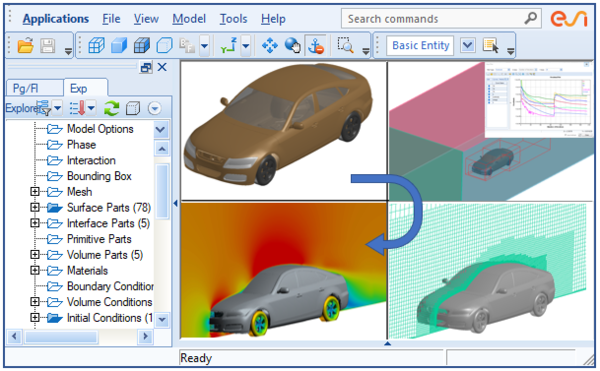This screenshot has width=600, height=371.
Task: Collapse the left panel with splitter arrow
Action: [x=176, y=203]
